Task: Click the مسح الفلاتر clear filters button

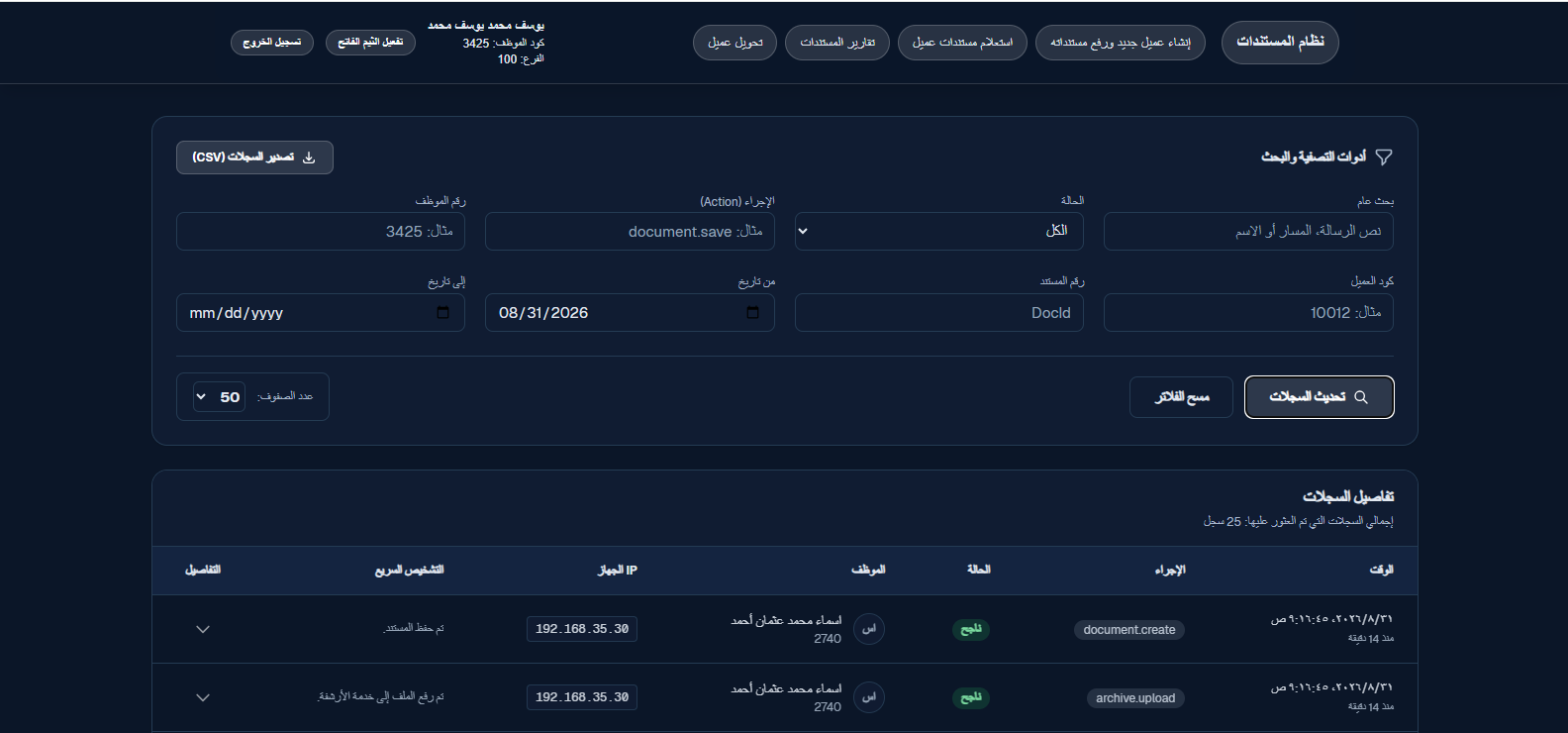Action: (x=1181, y=397)
